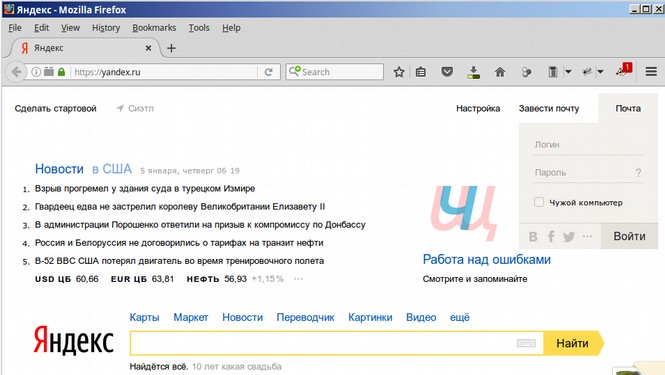Click the green padlock security icon

pos(61,72)
